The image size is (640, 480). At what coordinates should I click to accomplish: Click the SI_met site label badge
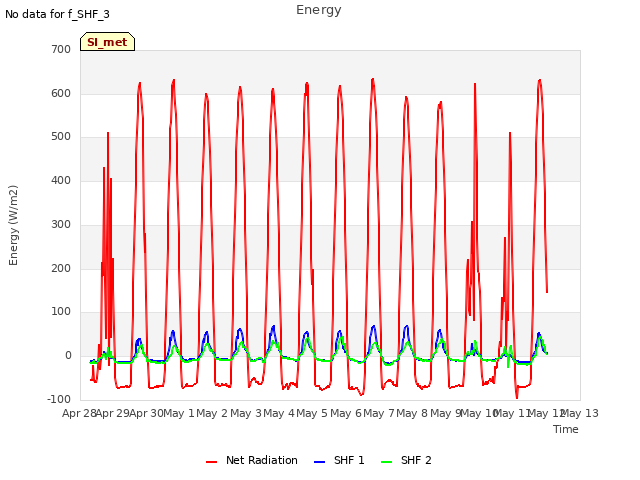click(x=107, y=42)
